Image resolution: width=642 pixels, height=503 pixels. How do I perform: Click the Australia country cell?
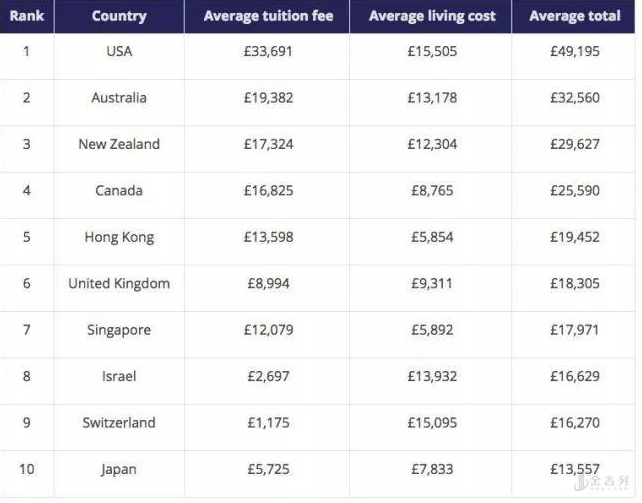(x=119, y=98)
